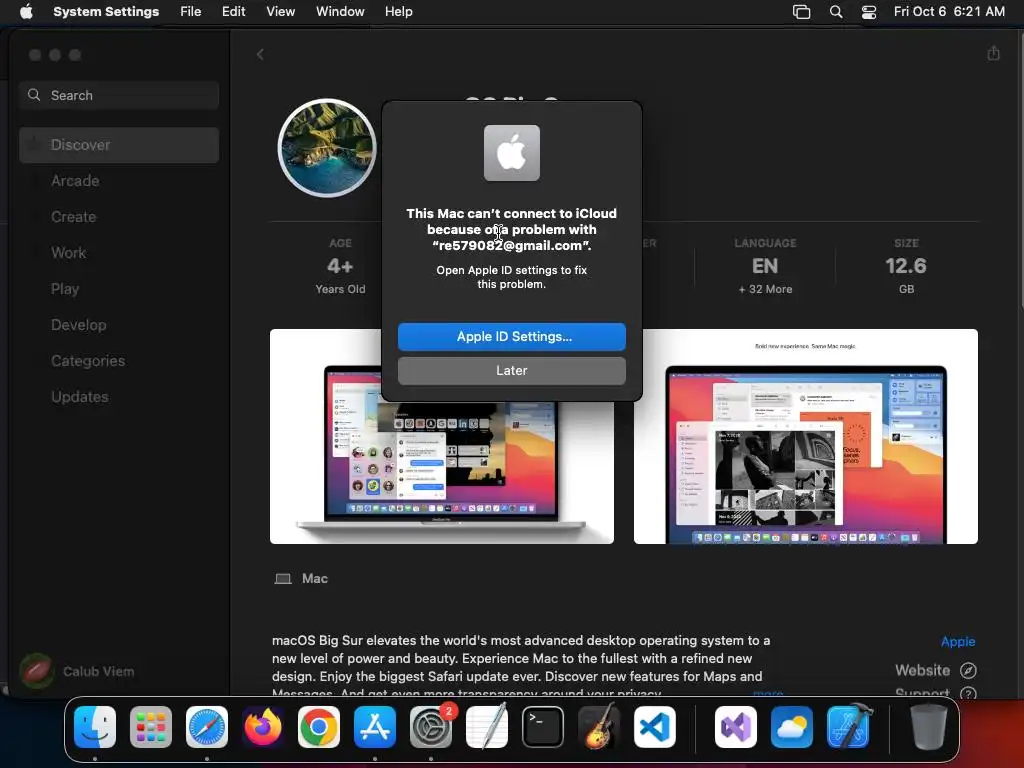The image size is (1024, 768).
Task: Go back with the chevron arrow
Action: (x=260, y=54)
